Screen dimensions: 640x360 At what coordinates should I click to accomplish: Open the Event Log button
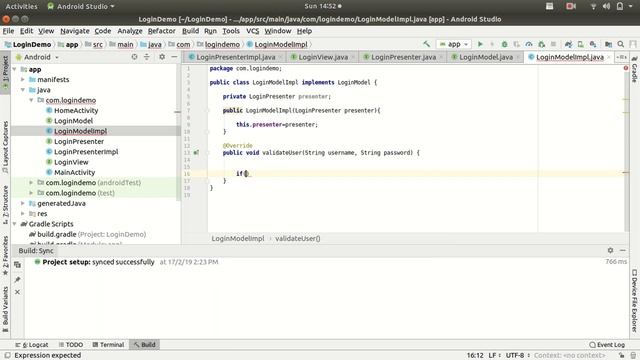tap(607, 344)
